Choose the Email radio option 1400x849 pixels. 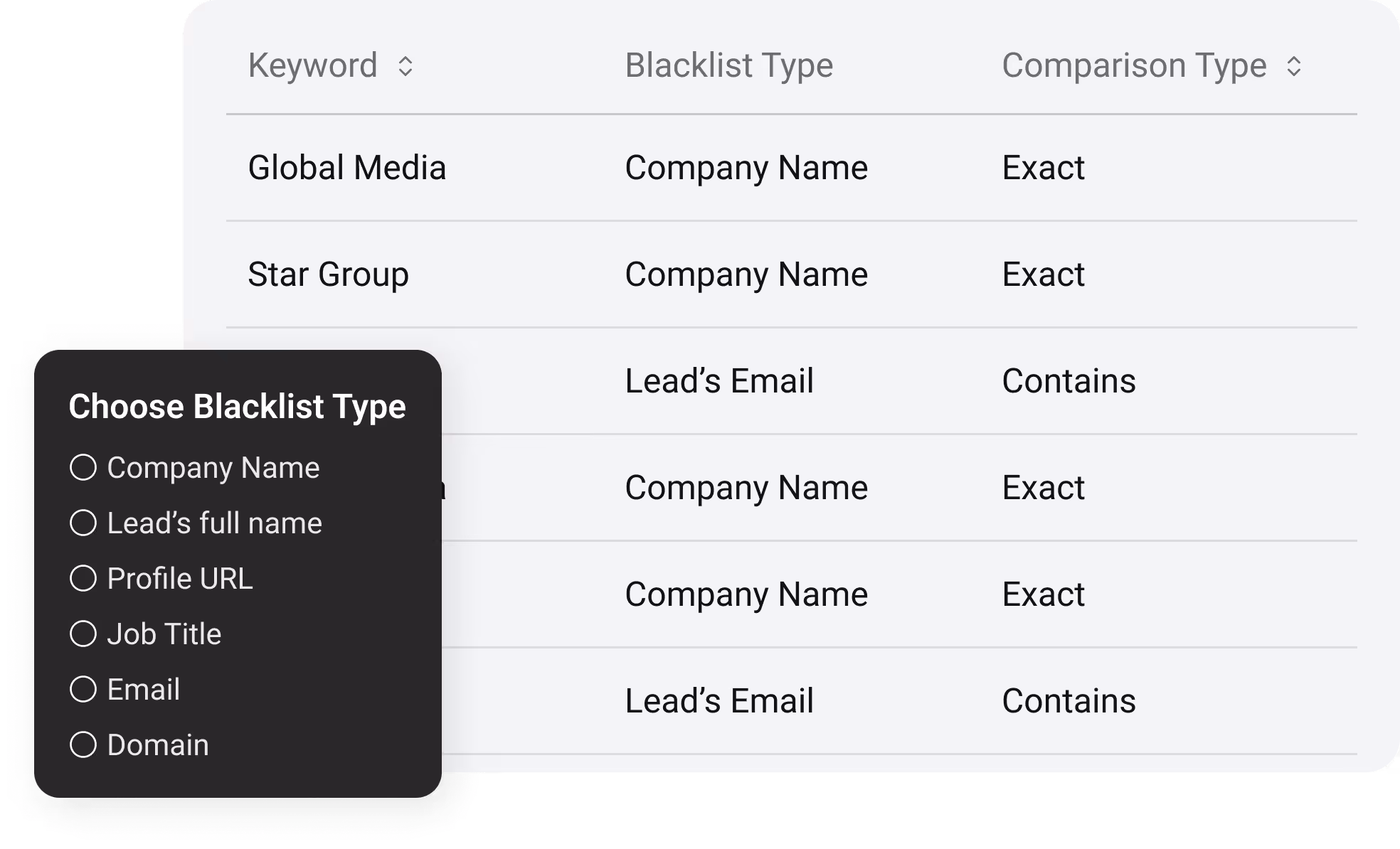[x=83, y=690]
